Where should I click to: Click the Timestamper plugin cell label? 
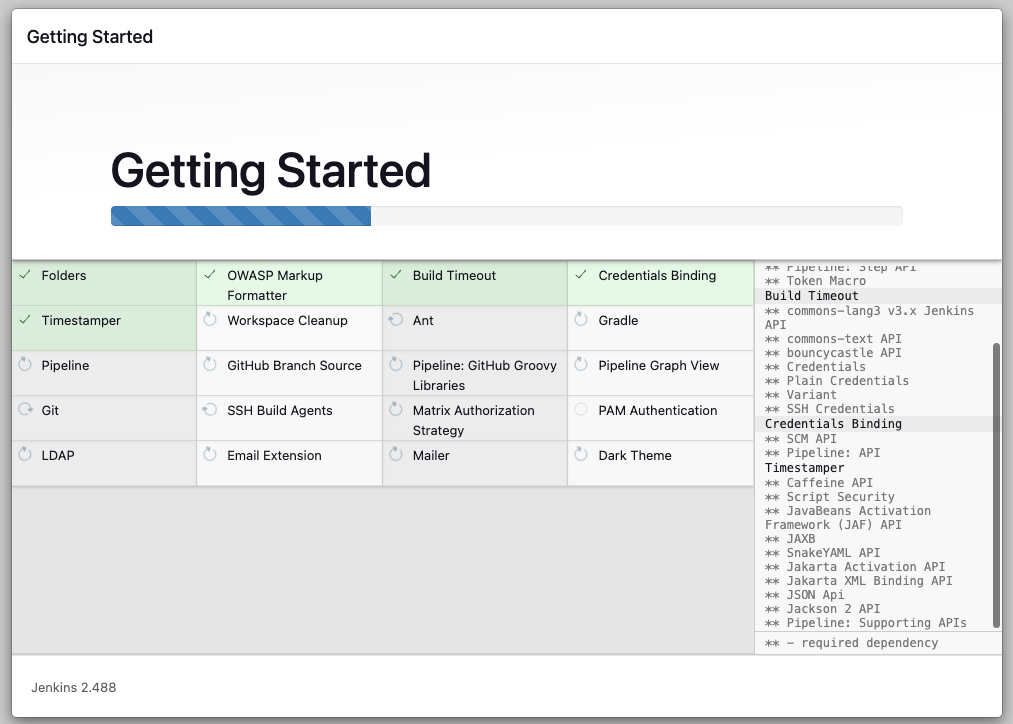click(81, 320)
